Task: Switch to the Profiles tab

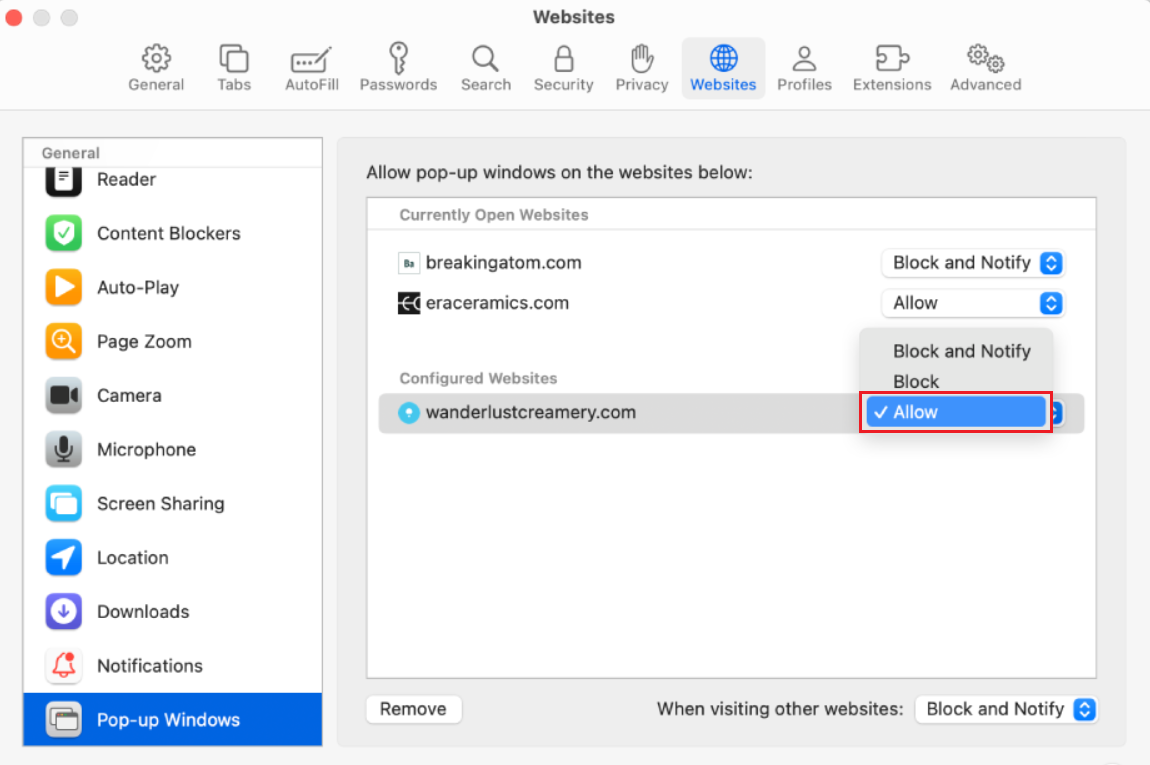Action: tap(804, 68)
